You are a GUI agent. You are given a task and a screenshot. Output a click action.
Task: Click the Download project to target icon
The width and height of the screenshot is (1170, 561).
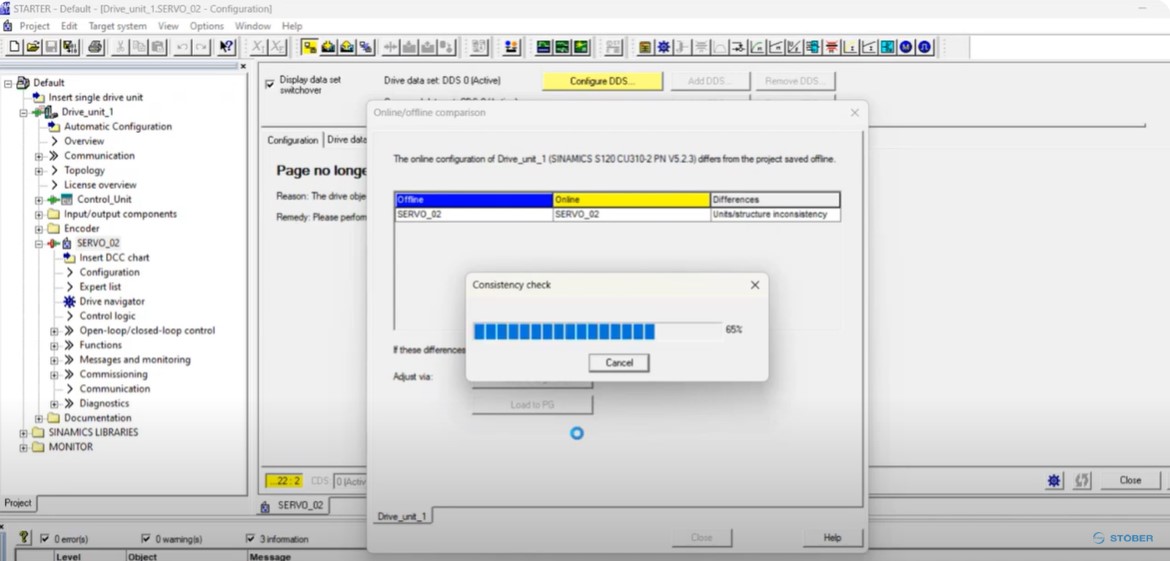328,47
